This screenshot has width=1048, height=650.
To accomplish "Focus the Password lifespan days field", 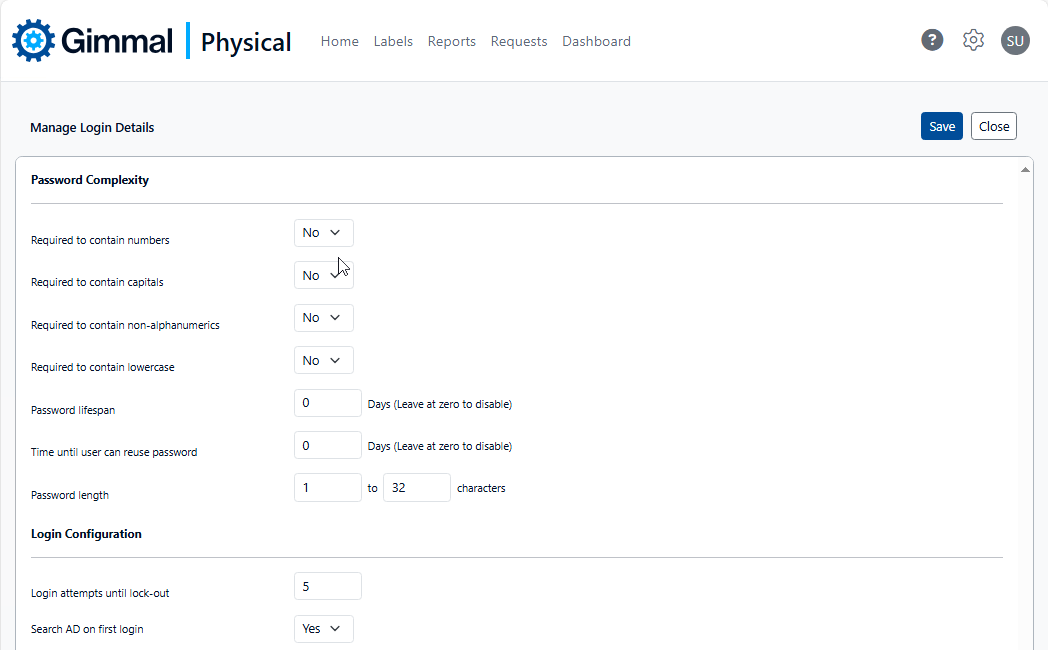I will coord(328,403).
